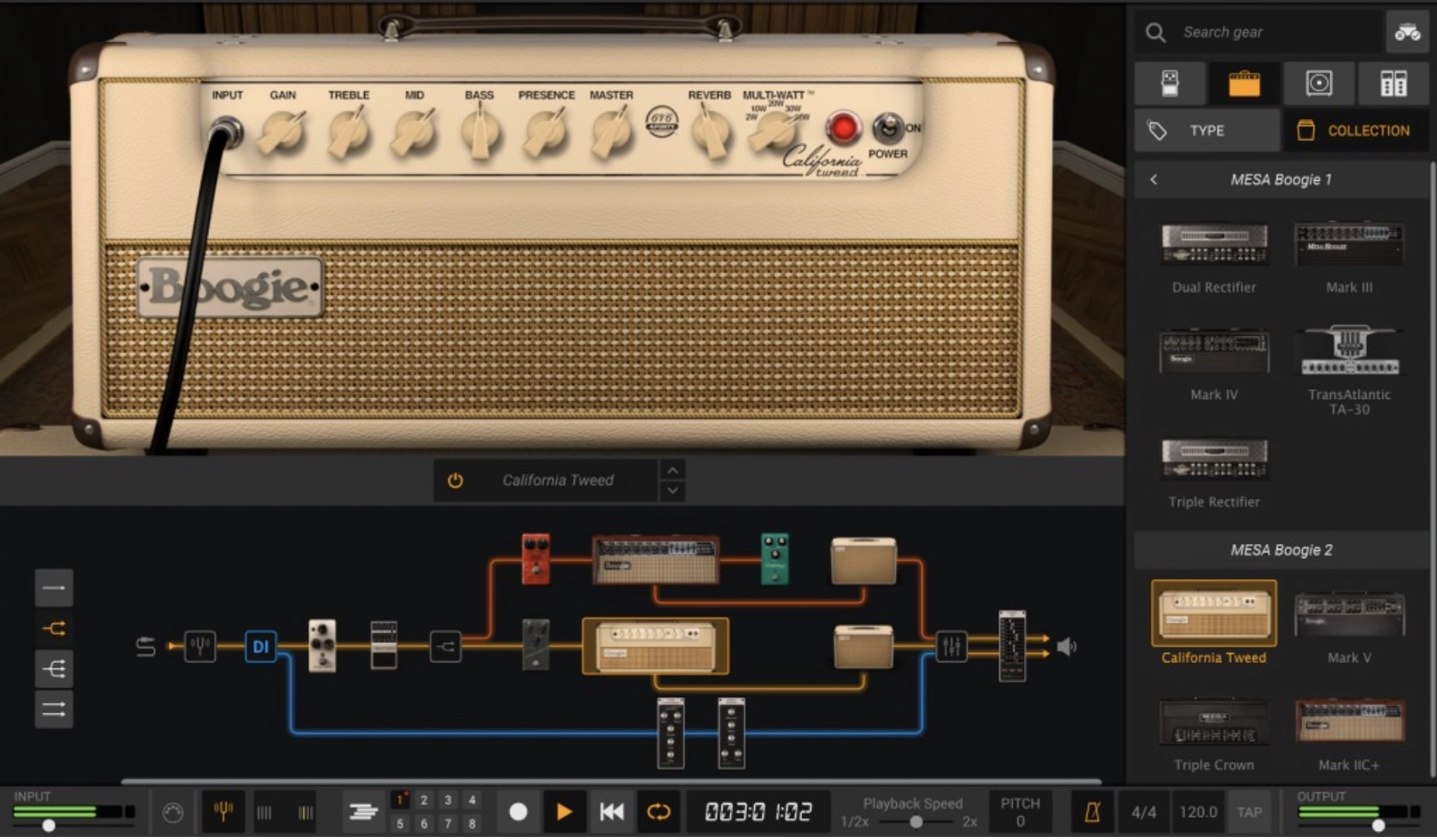Choose the split parallel routing icon

54,629
